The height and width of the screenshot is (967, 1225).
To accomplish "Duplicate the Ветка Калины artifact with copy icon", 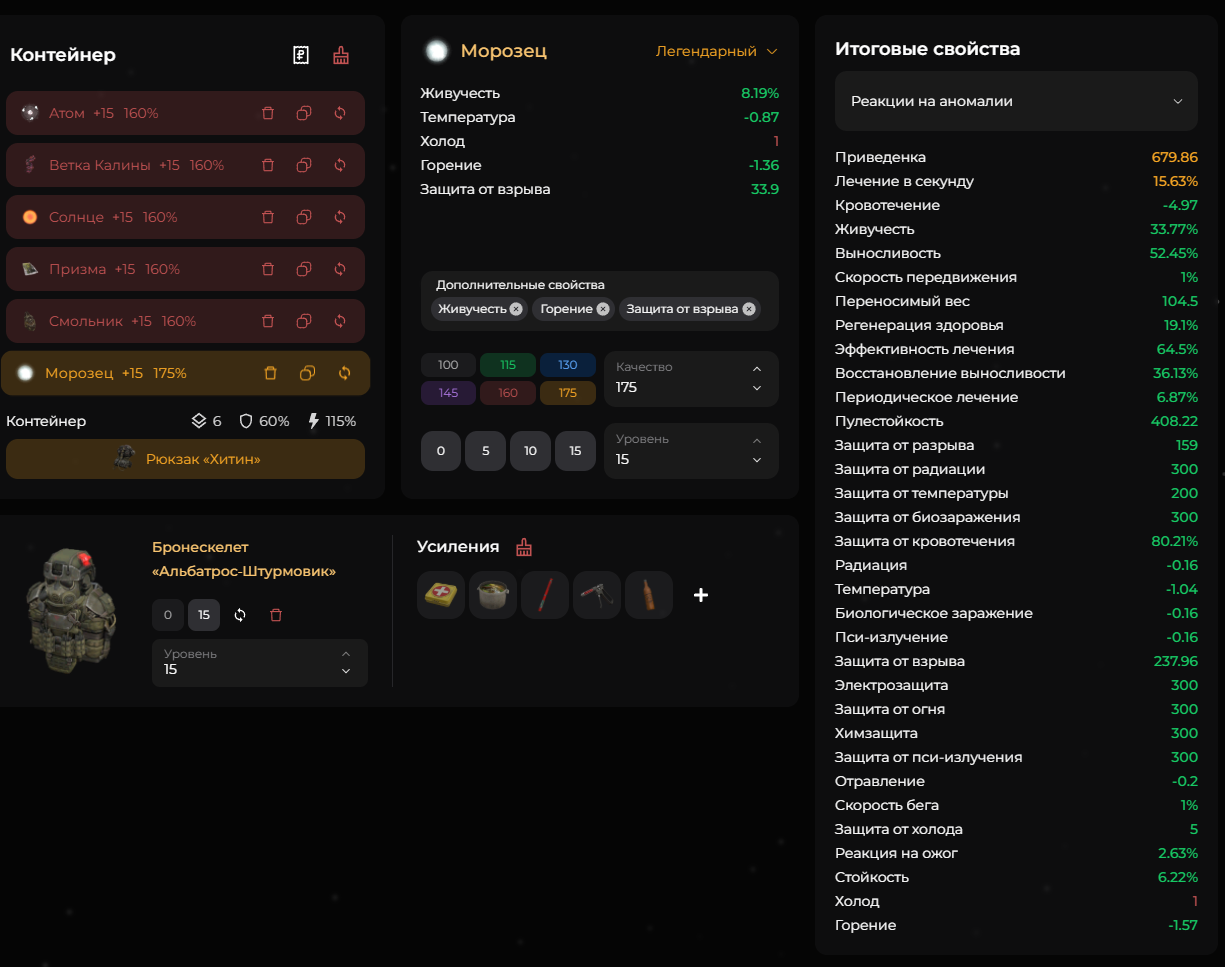I will (304, 165).
